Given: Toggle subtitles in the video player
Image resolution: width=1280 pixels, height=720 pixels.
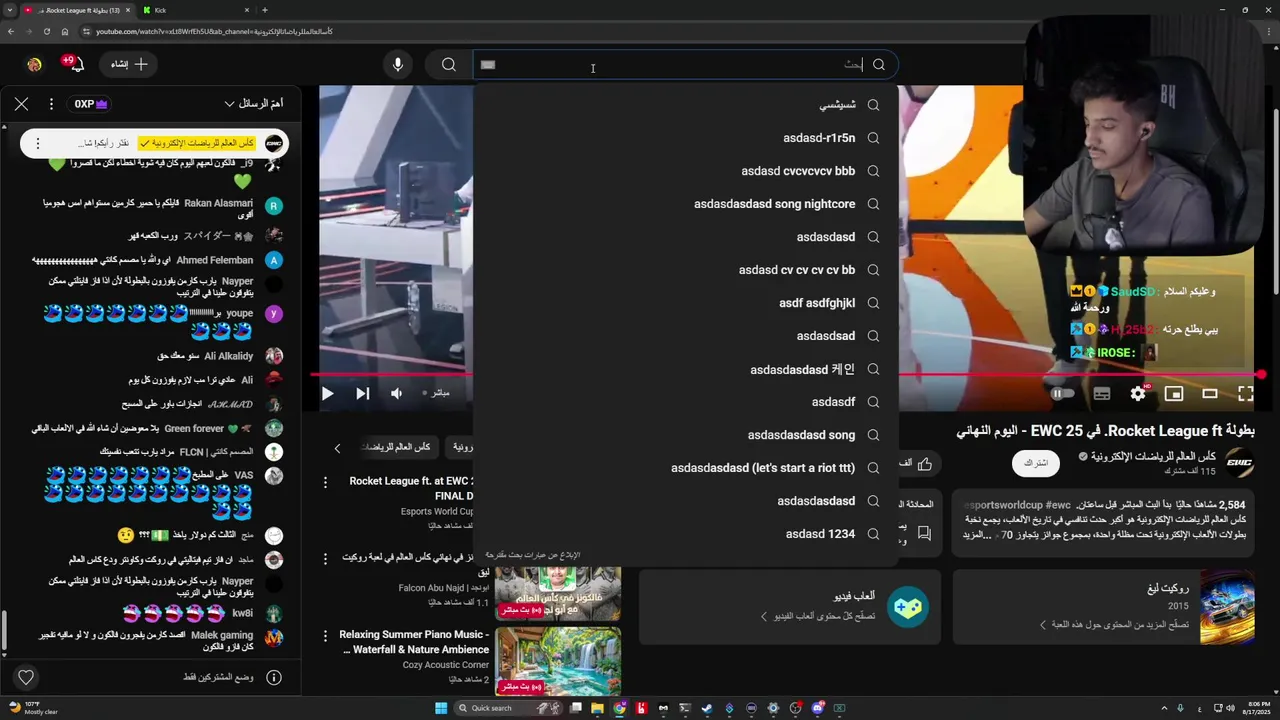Looking at the screenshot, I should pyautogui.click(x=1102, y=394).
